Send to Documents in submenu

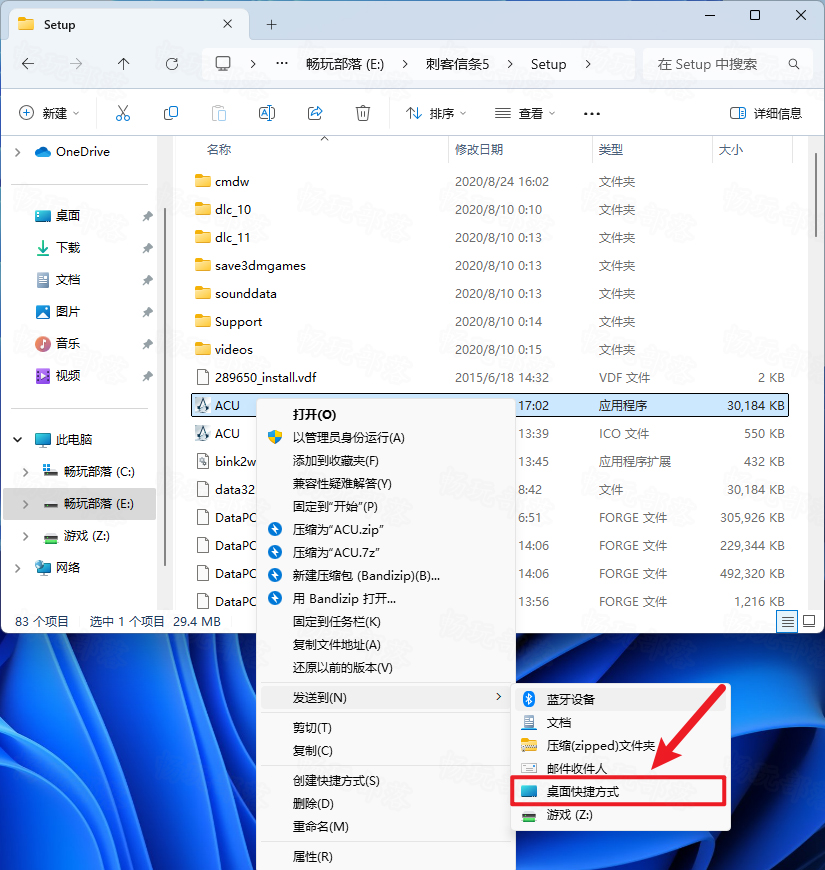(620, 722)
